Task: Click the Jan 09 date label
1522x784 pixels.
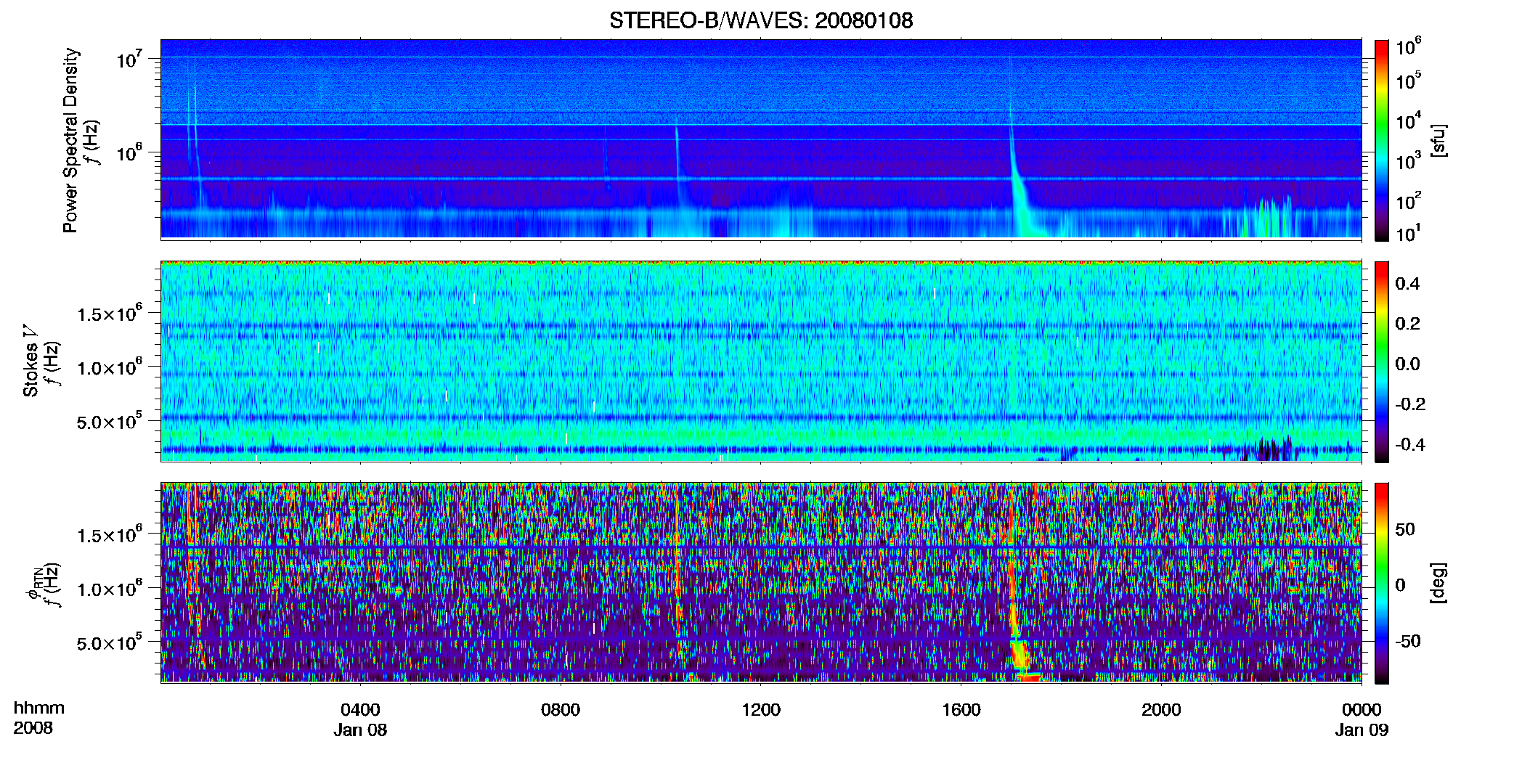Action: coord(1362,730)
